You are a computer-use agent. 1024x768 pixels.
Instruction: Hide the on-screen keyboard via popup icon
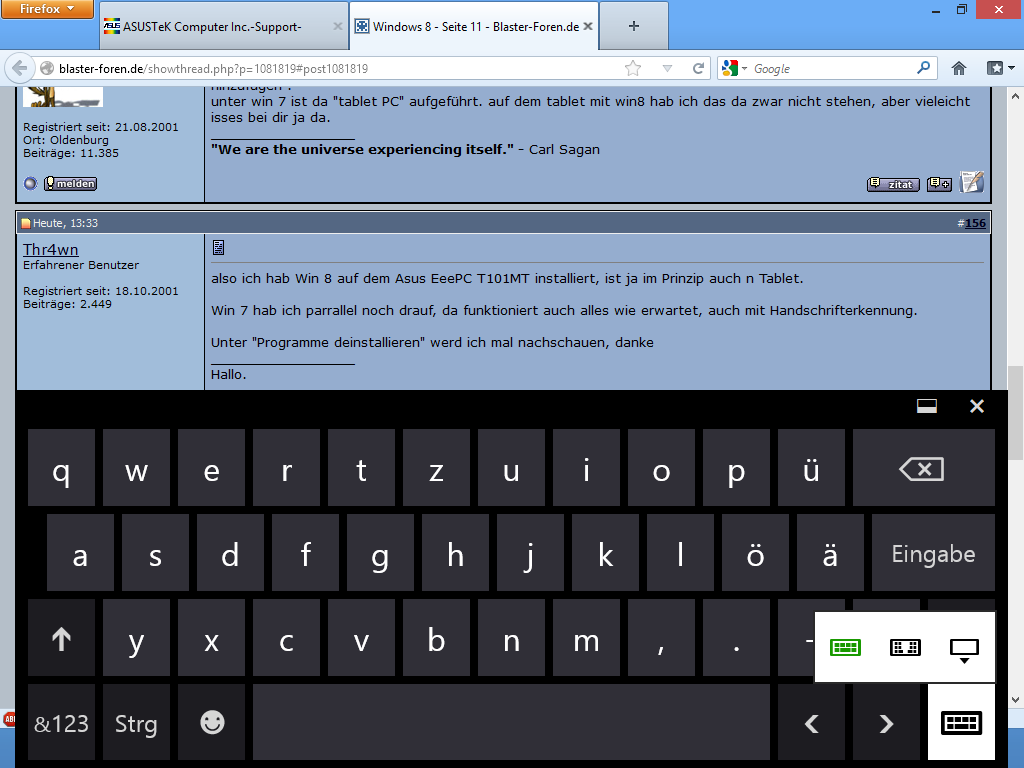pyautogui.click(x=964, y=650)
